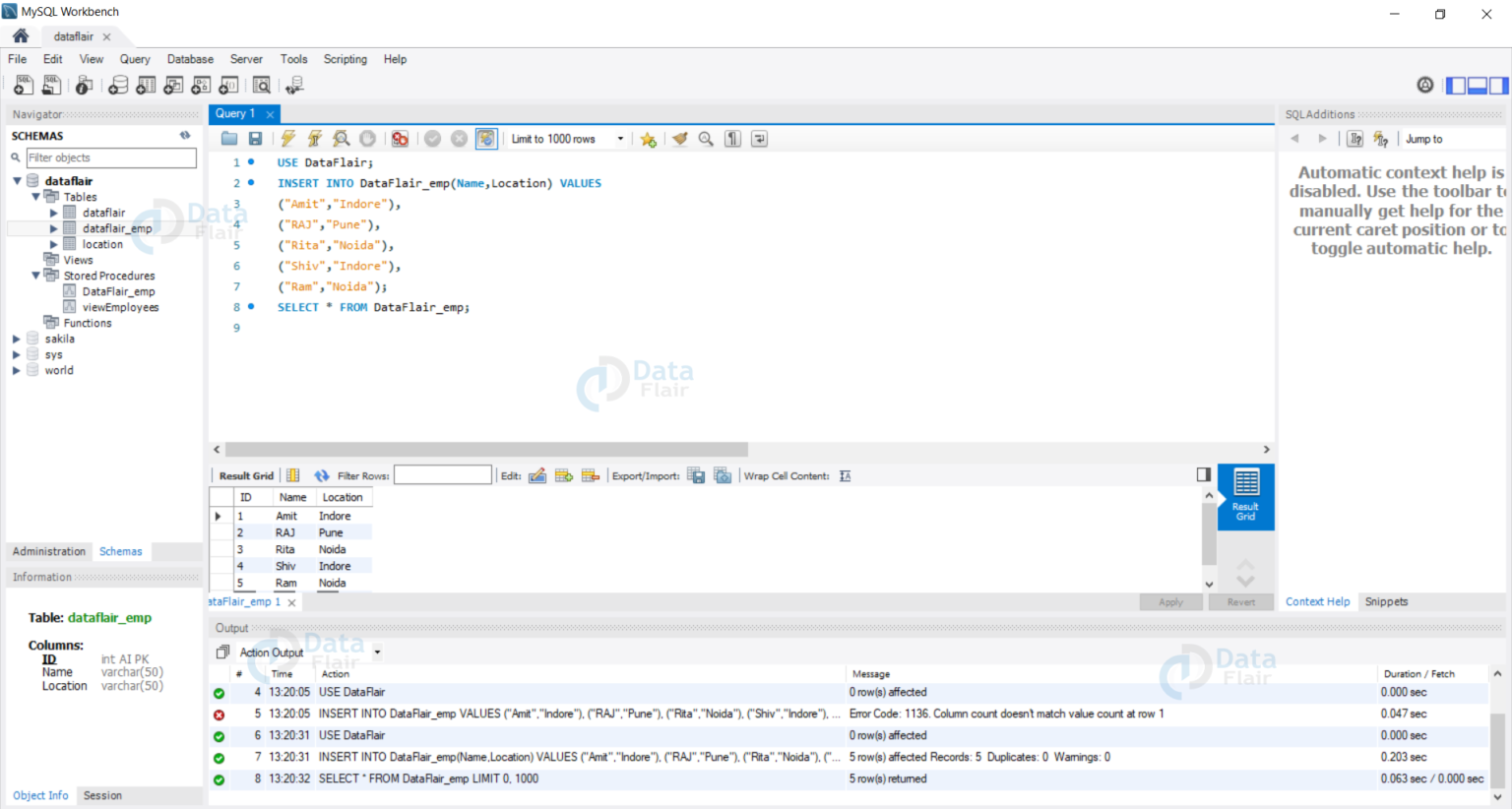Toggle wrap cell content icon
1512x809 pixels.
[x=845, y=475]
